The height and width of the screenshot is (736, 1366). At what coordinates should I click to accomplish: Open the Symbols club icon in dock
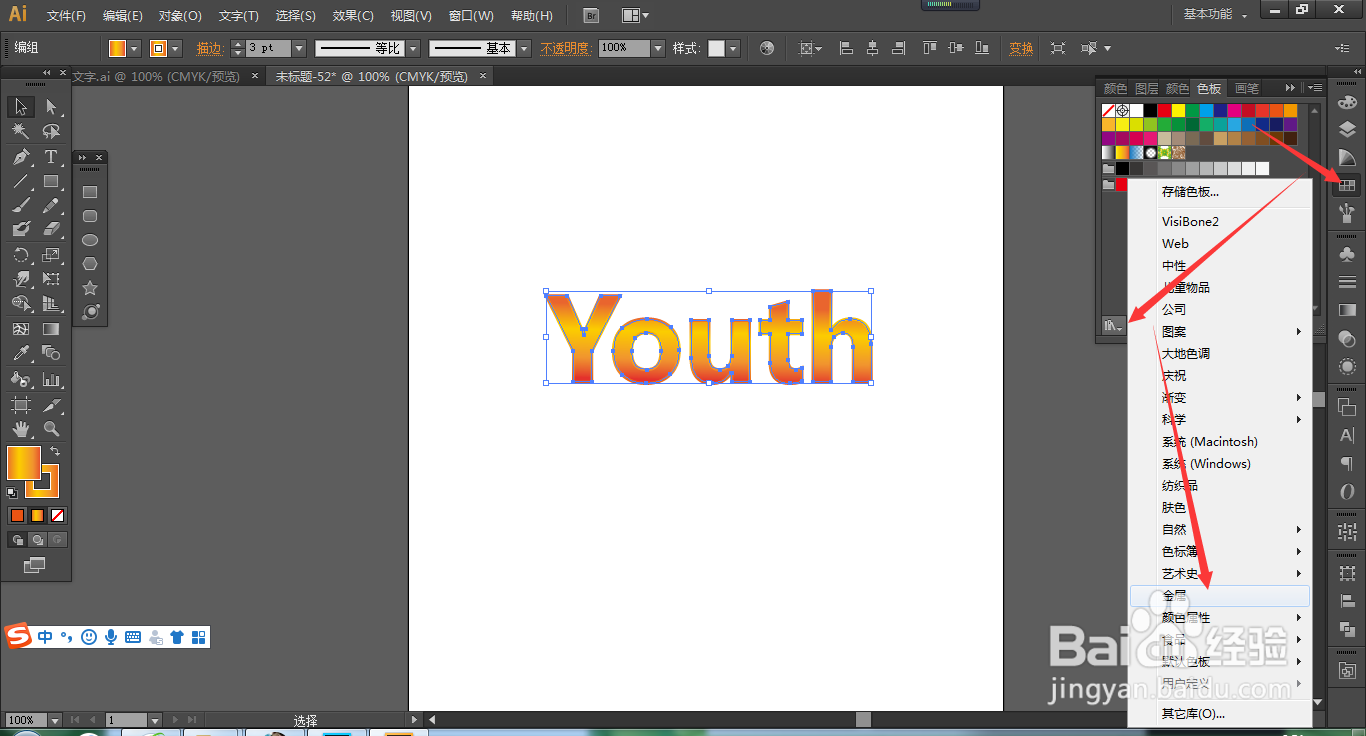click(1347, 254)
